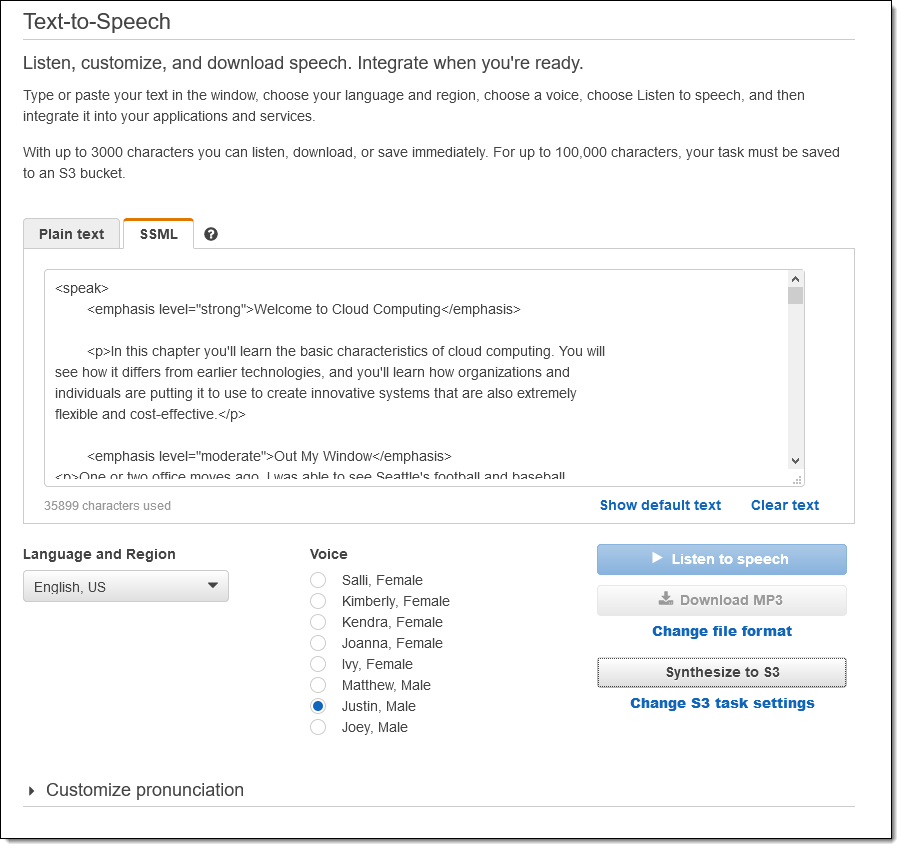902x849 pixels.
Task: Select Joey, Male radio button
Action: (318, 727)
